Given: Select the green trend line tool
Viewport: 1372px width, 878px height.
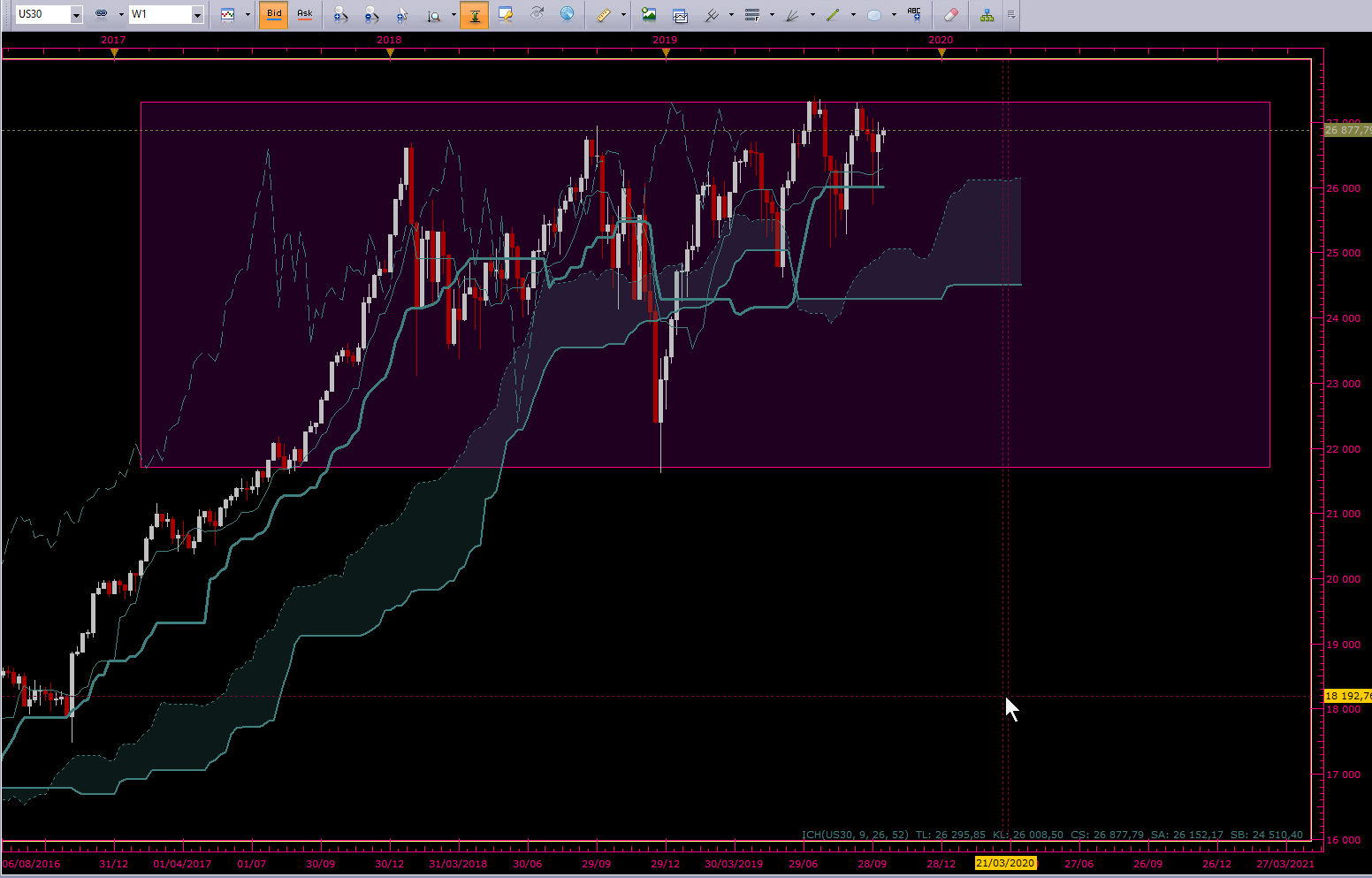Looking at the screenshot, I should click(x=832, y=15).
